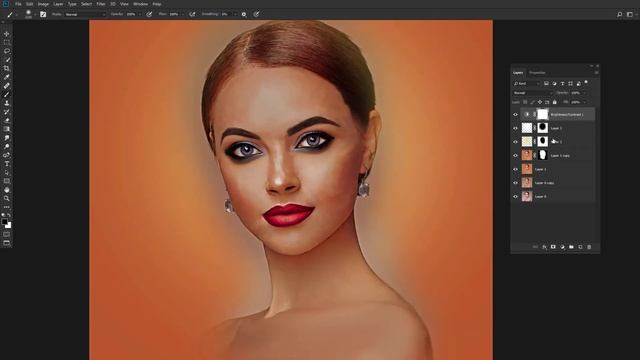
Task: Open the brush Mode dropdown
Action: [x=85, y=14]
